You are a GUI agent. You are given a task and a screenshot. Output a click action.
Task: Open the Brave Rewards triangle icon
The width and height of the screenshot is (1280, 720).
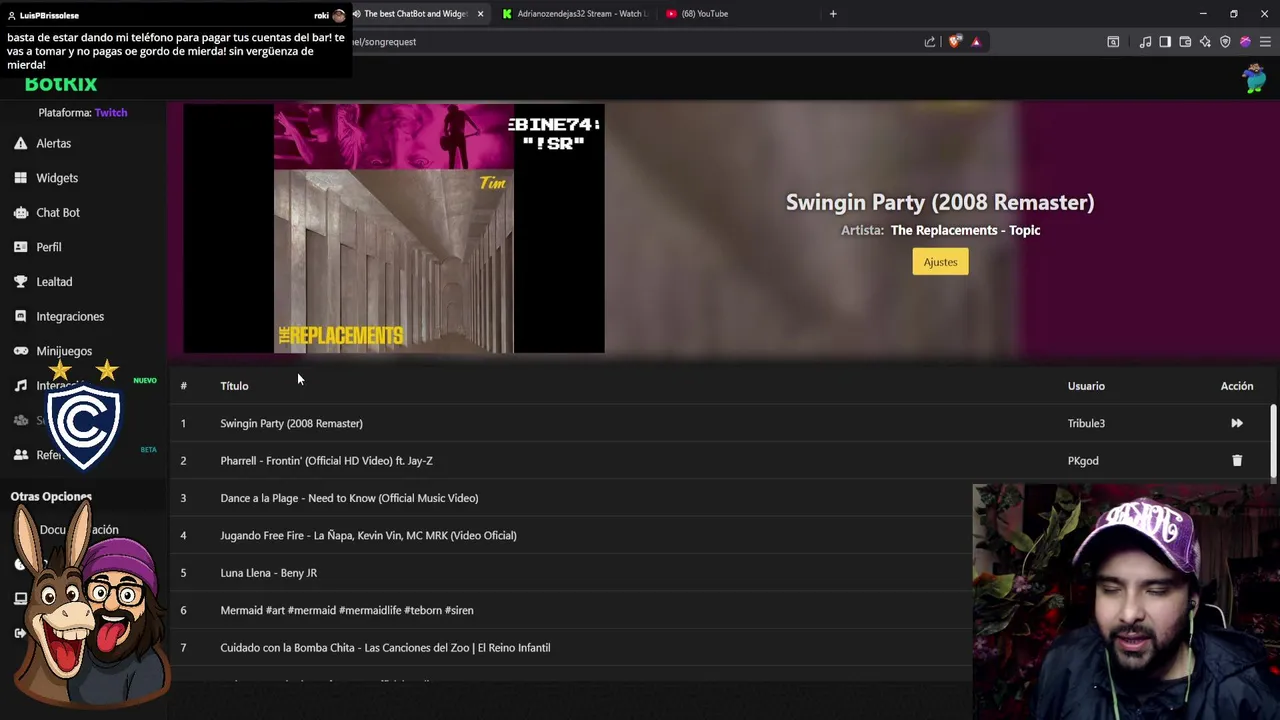point(976,42)
